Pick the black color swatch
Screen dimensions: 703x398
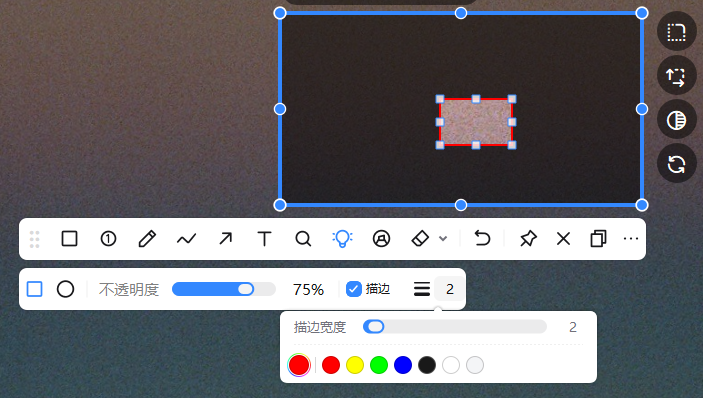coord(427,365)
